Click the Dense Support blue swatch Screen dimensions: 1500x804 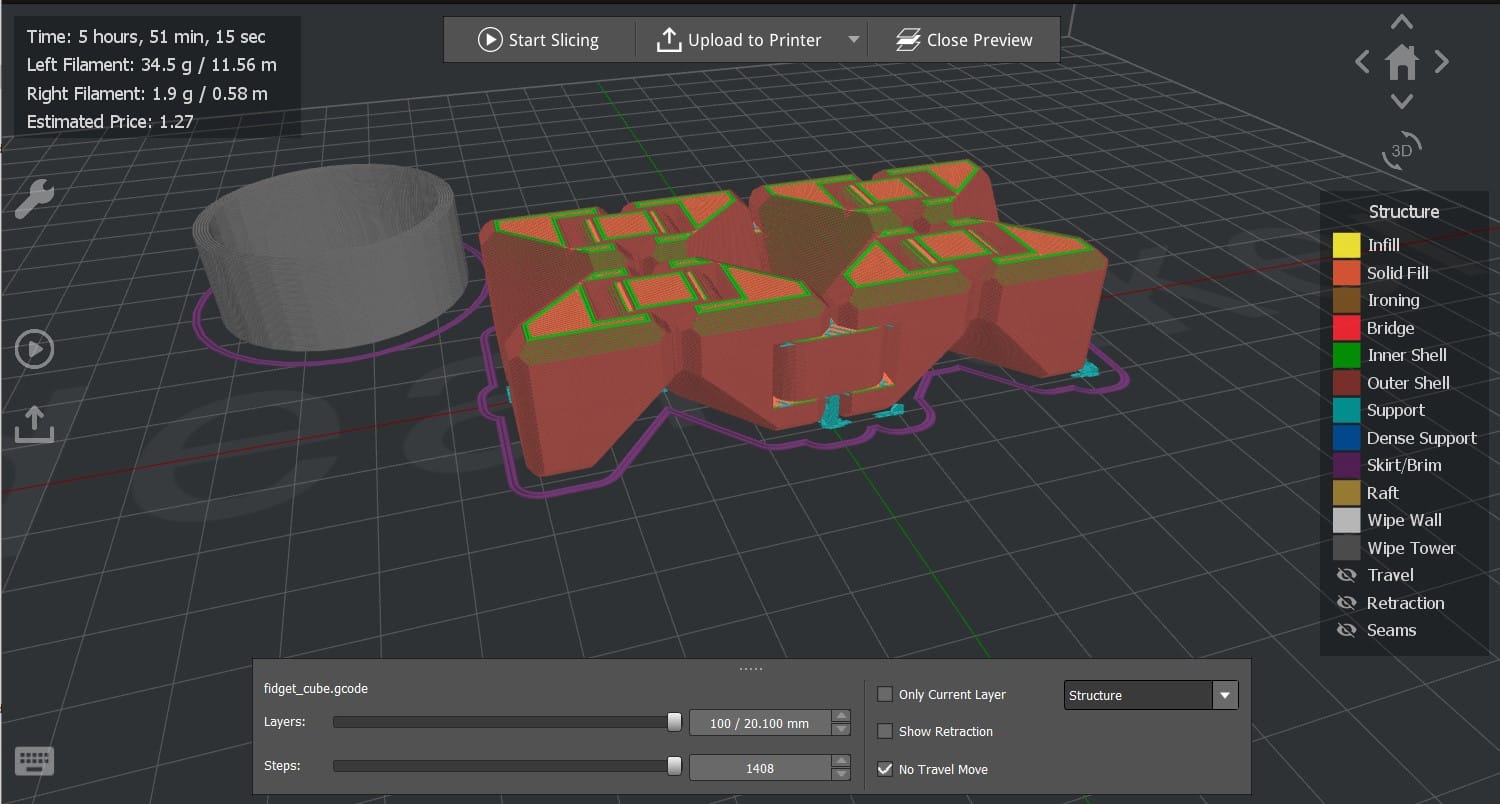(x=1346, y=438)
